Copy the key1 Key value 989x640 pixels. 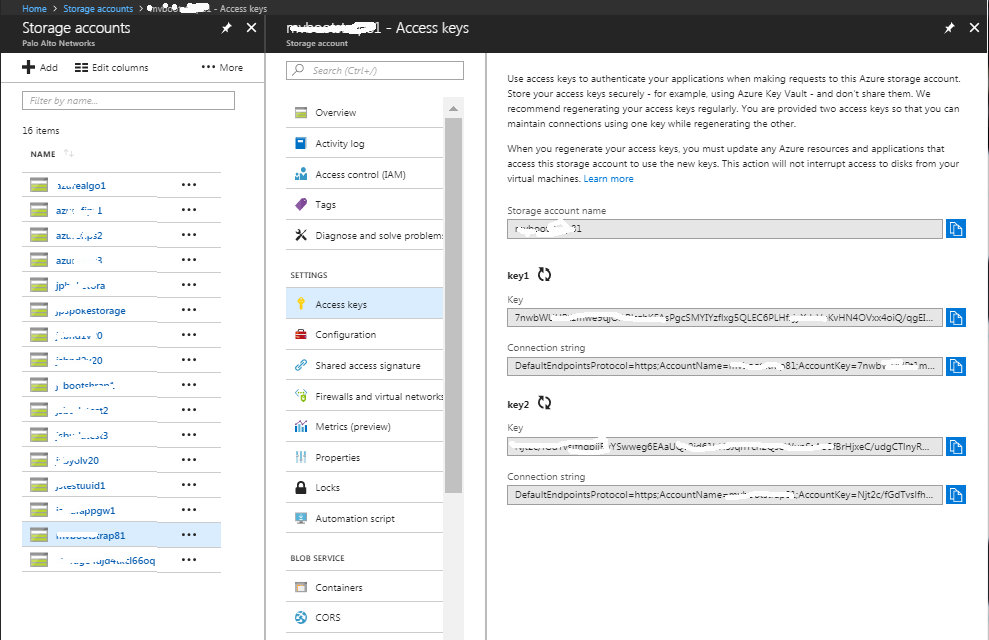click(x=956, y=318)
